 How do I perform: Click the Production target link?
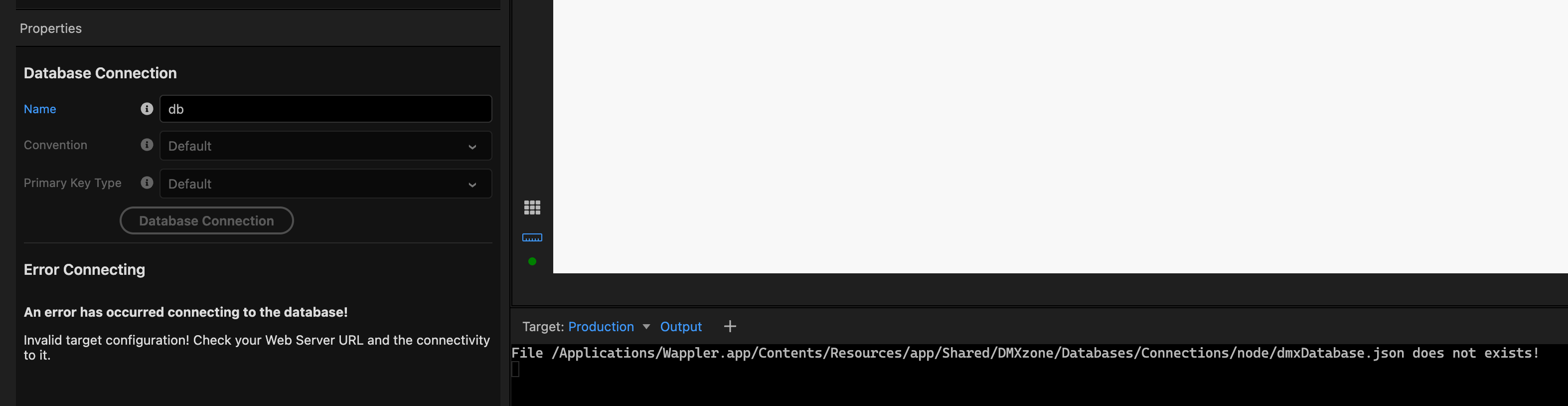(601, 327)
